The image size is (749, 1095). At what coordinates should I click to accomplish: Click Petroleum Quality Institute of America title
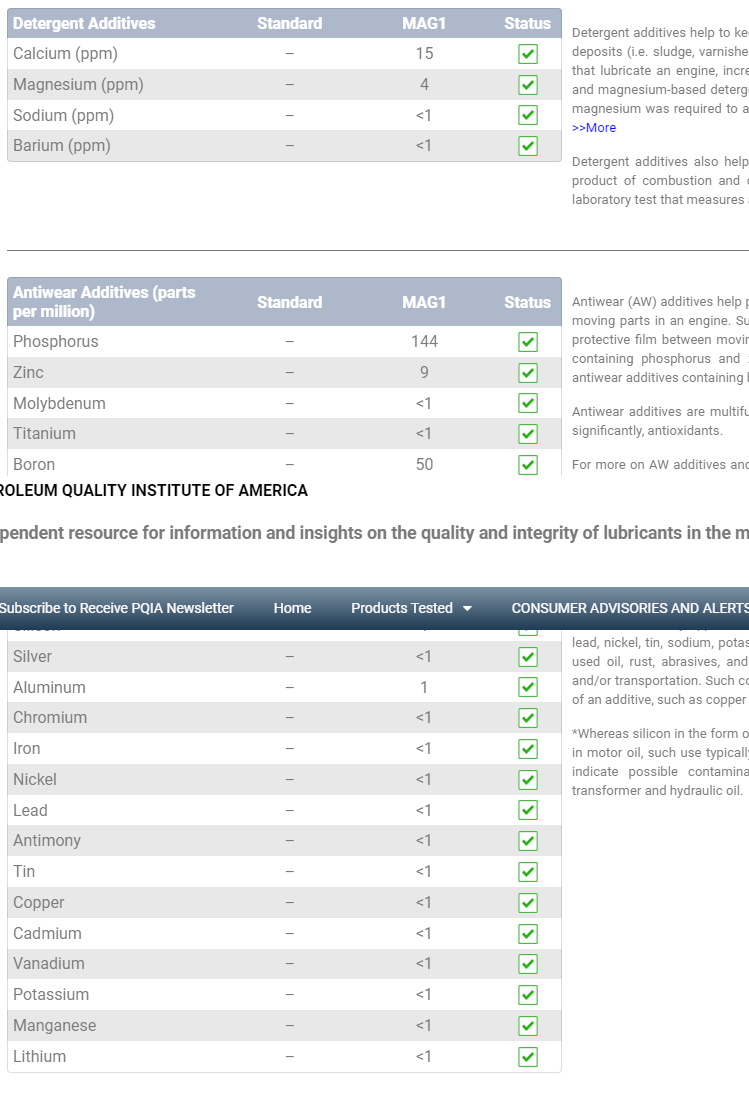click(x=154, y=490)
